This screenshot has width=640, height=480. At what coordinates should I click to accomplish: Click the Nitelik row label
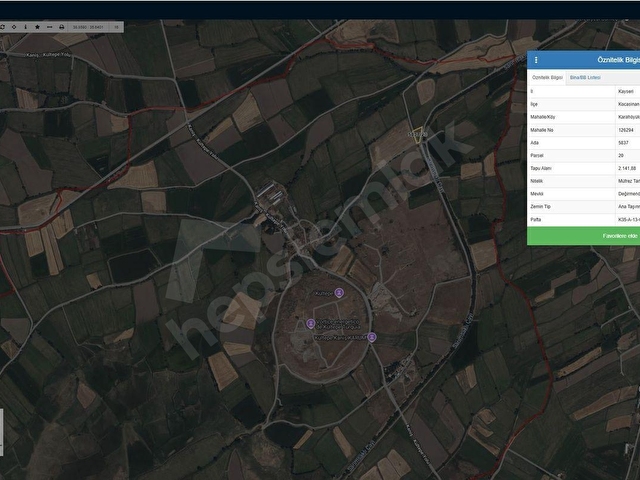[536, 181]
